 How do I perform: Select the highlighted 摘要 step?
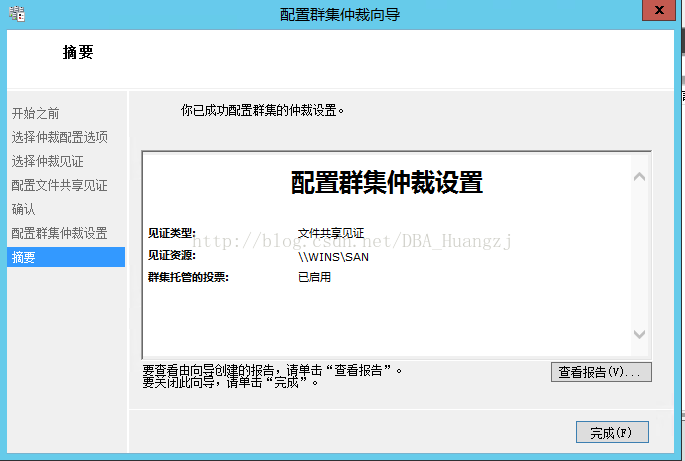coord(66,257)
